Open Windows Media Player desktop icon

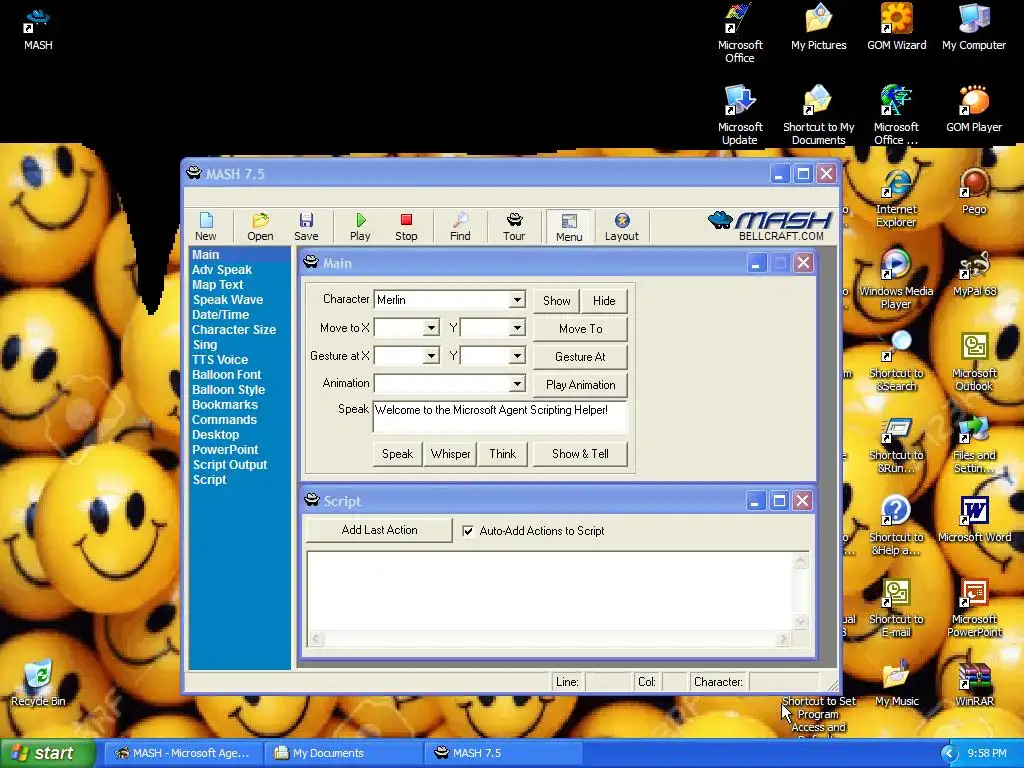pos(896,280)
